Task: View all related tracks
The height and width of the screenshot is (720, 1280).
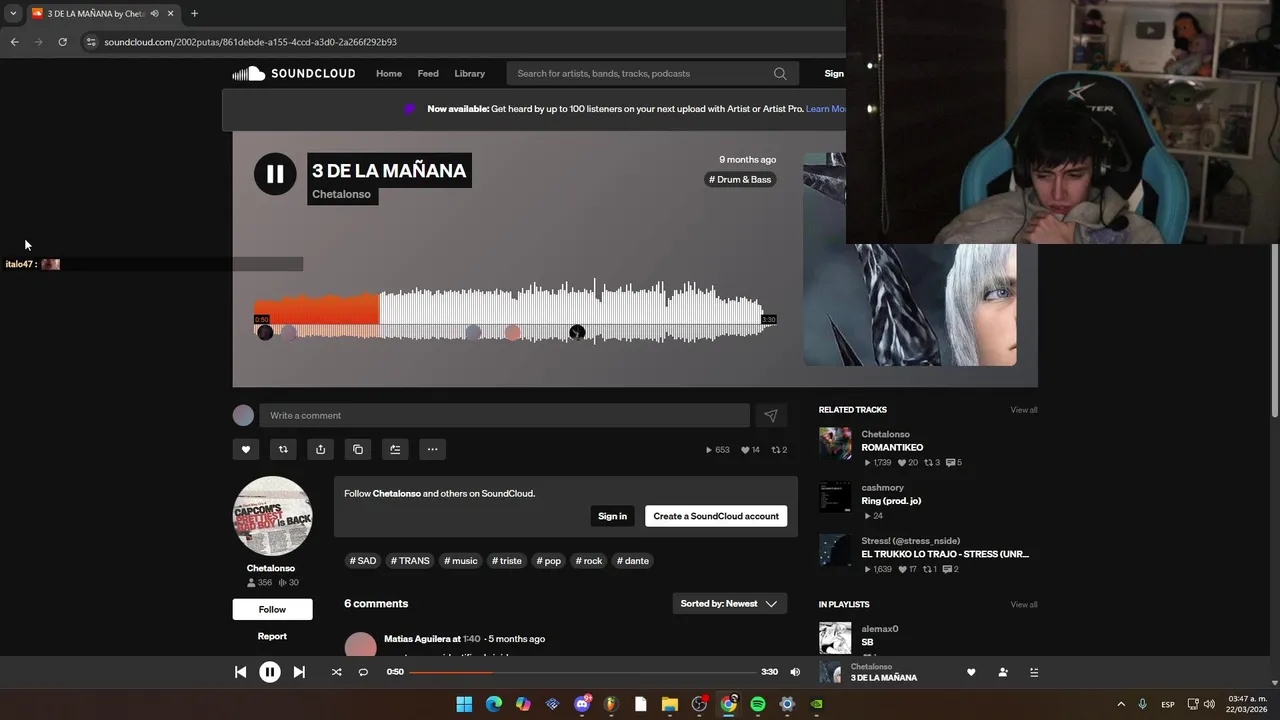Action: (1024, 410)
